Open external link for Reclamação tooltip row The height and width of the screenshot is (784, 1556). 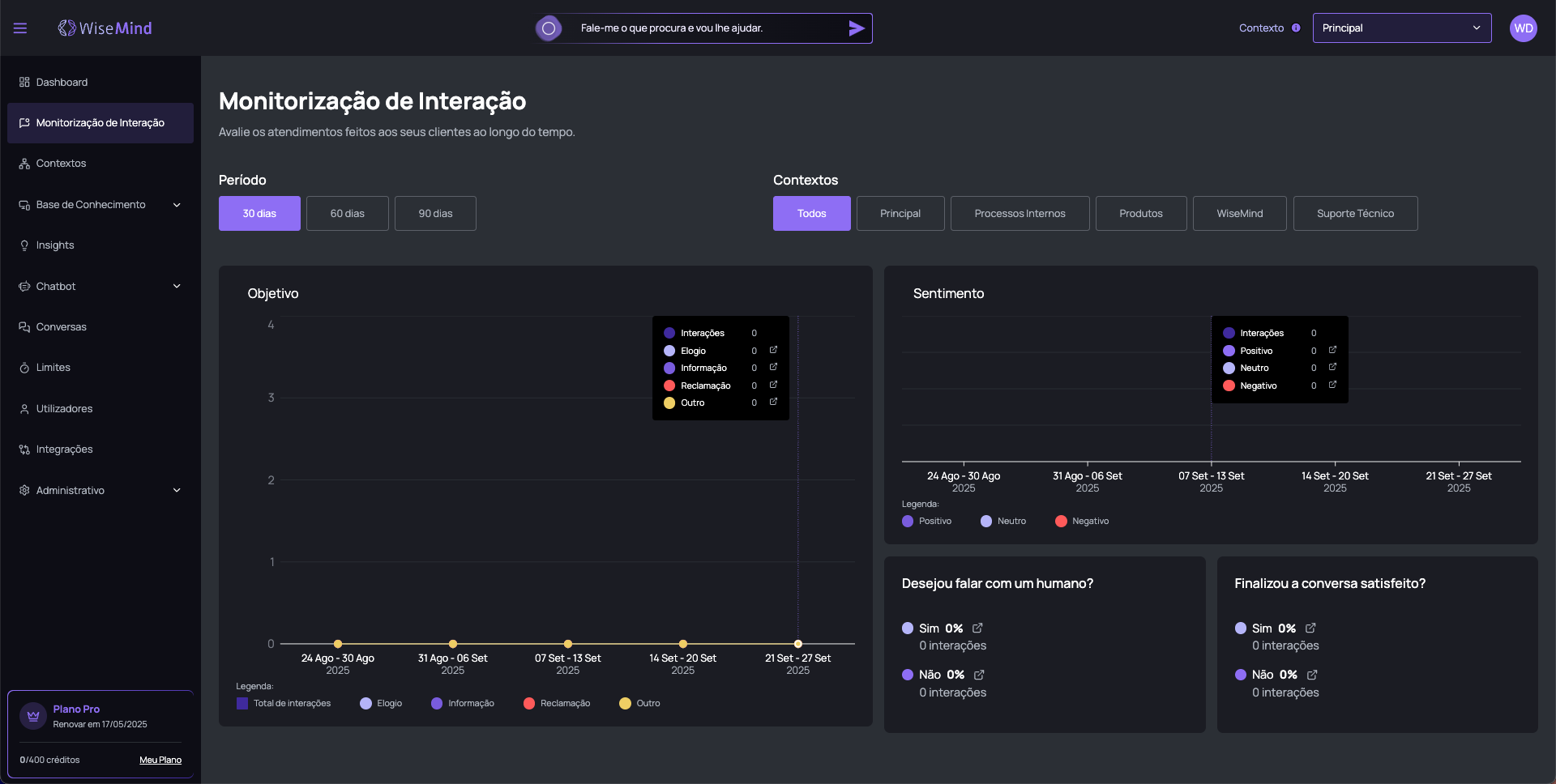click(x=773, y=385)
